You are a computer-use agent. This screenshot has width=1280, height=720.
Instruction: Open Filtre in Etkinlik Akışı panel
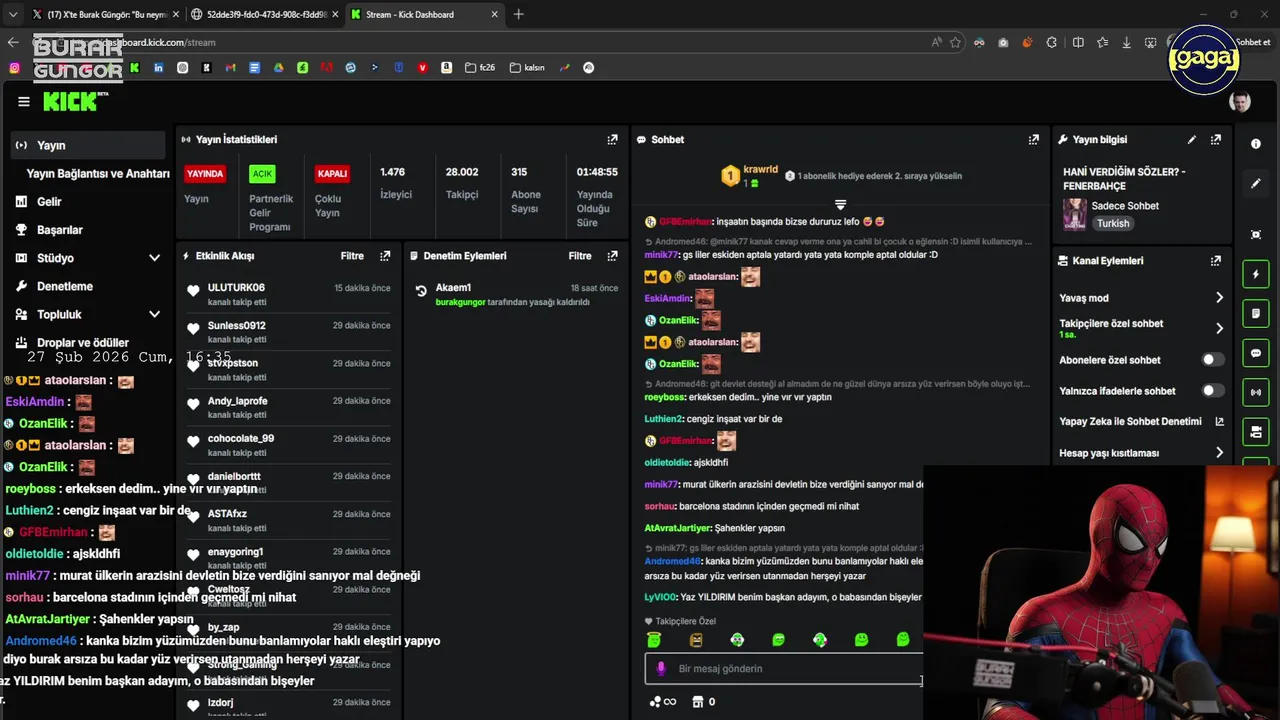352,256
